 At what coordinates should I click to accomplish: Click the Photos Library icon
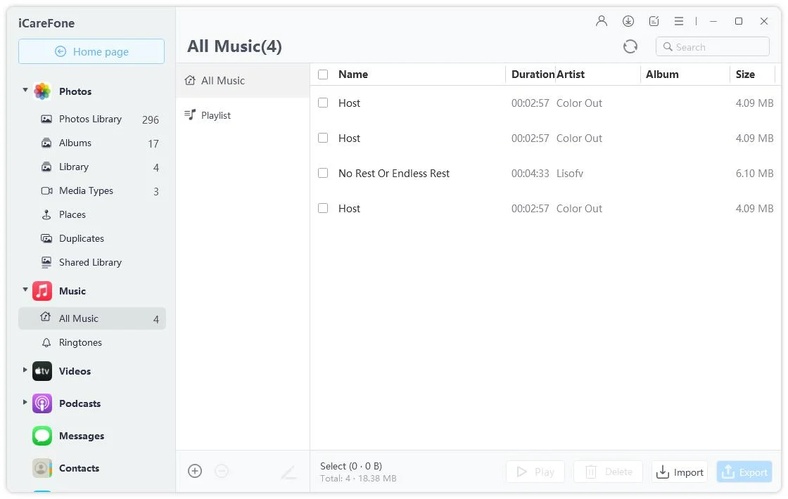click(46, 119)
